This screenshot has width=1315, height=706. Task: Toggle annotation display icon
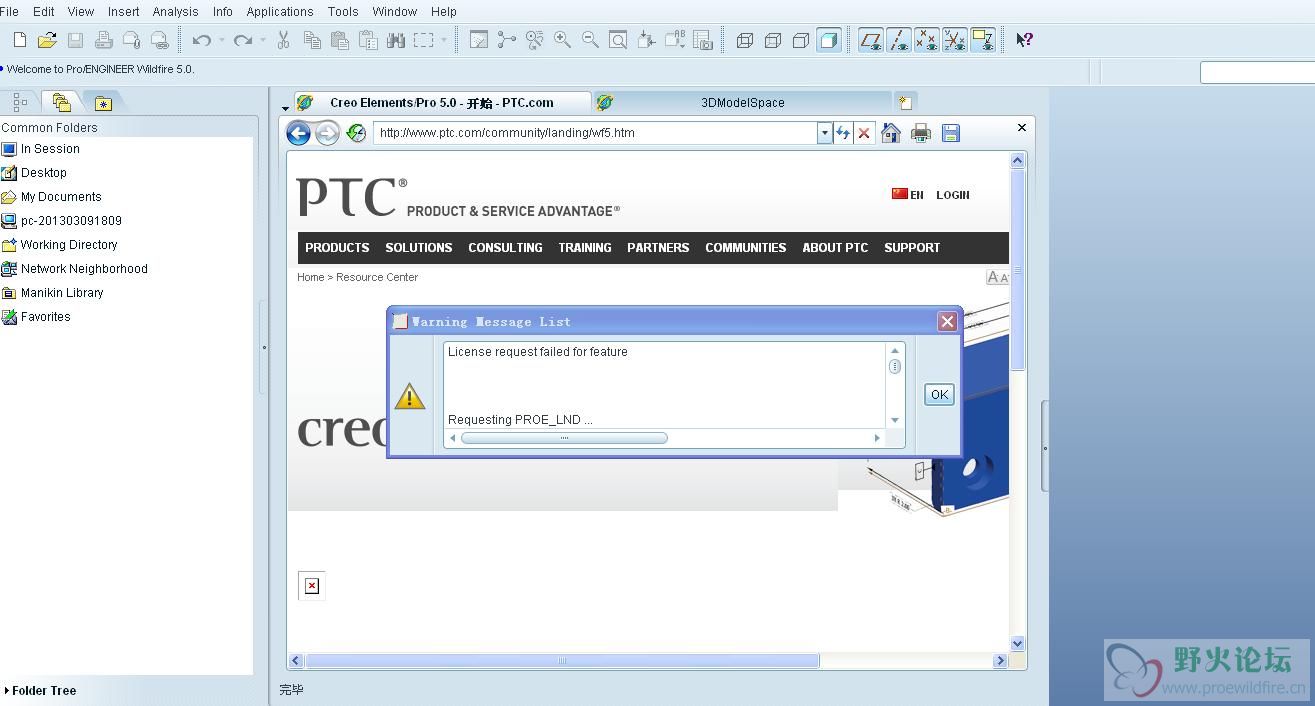[983, 40]
